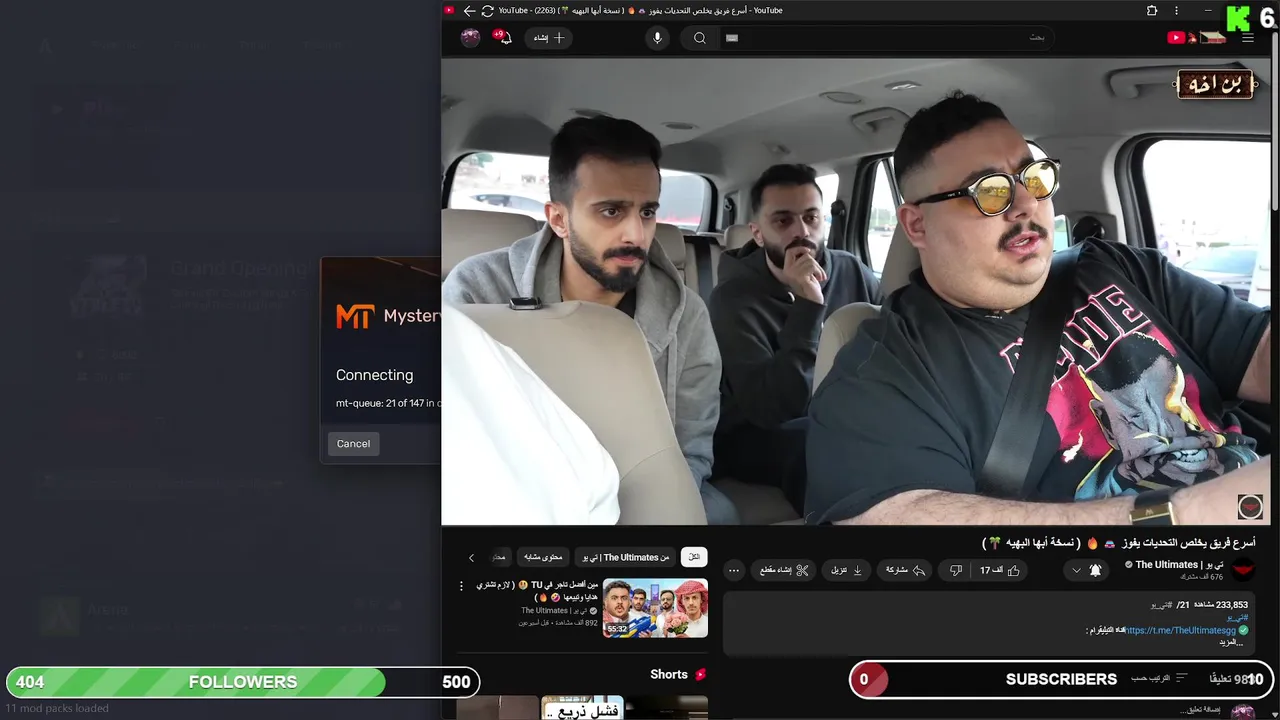1280x720 pixels.
Task: Click the 11 mod packs loaded text
Action: (57, 708)
